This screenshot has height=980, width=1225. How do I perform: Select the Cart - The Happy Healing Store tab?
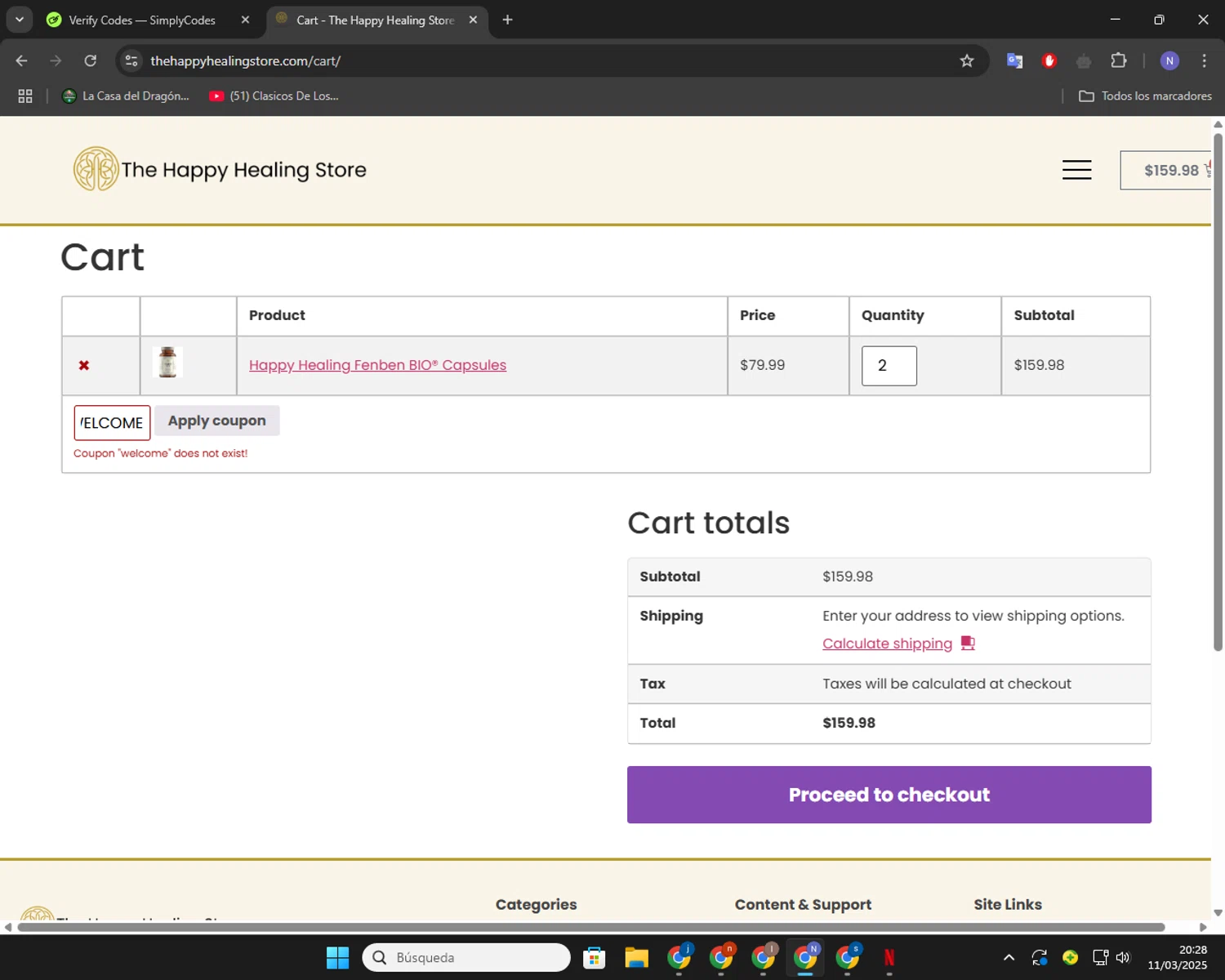(x=374, y=20)
